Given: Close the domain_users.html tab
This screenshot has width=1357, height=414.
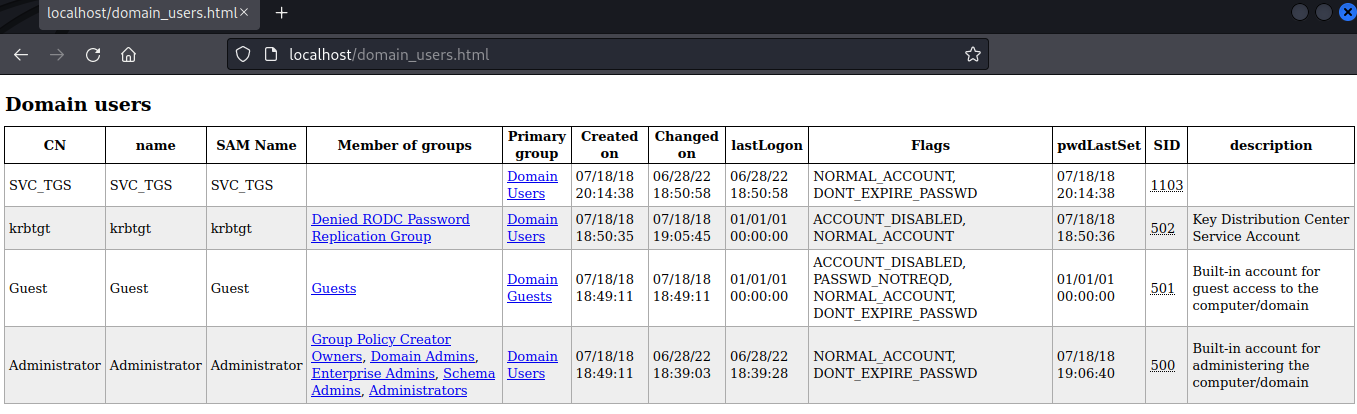Looking at the screenshot, I should 244,13.
